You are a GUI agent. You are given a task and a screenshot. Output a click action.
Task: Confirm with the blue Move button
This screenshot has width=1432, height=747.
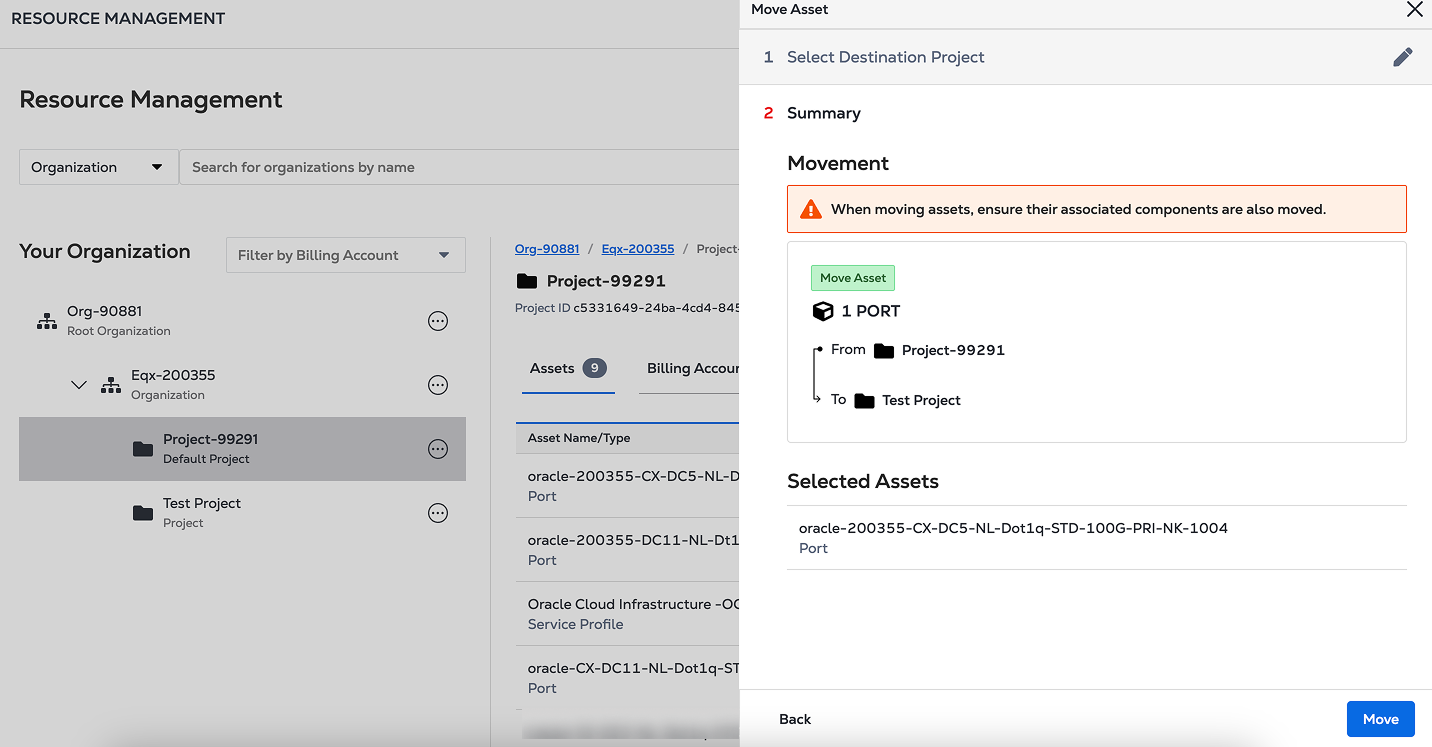click(1380, 719)
